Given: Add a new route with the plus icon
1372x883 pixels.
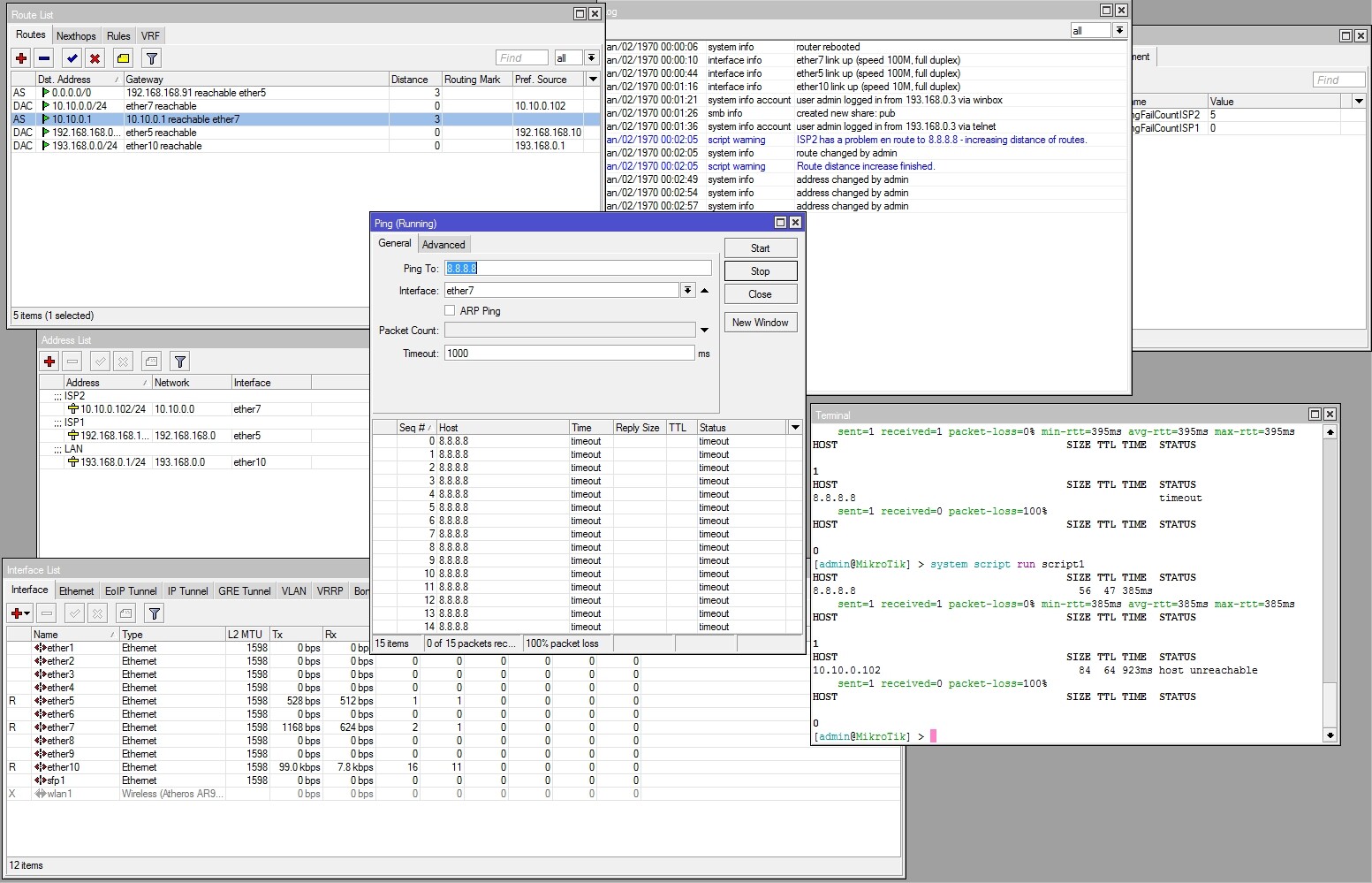Looking at the screenshot, I should 20,57.
